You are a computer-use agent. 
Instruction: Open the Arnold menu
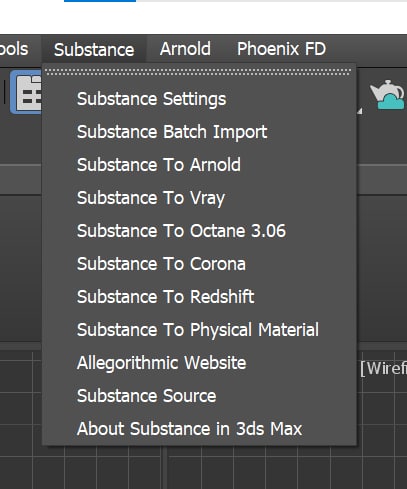[185, 49]
